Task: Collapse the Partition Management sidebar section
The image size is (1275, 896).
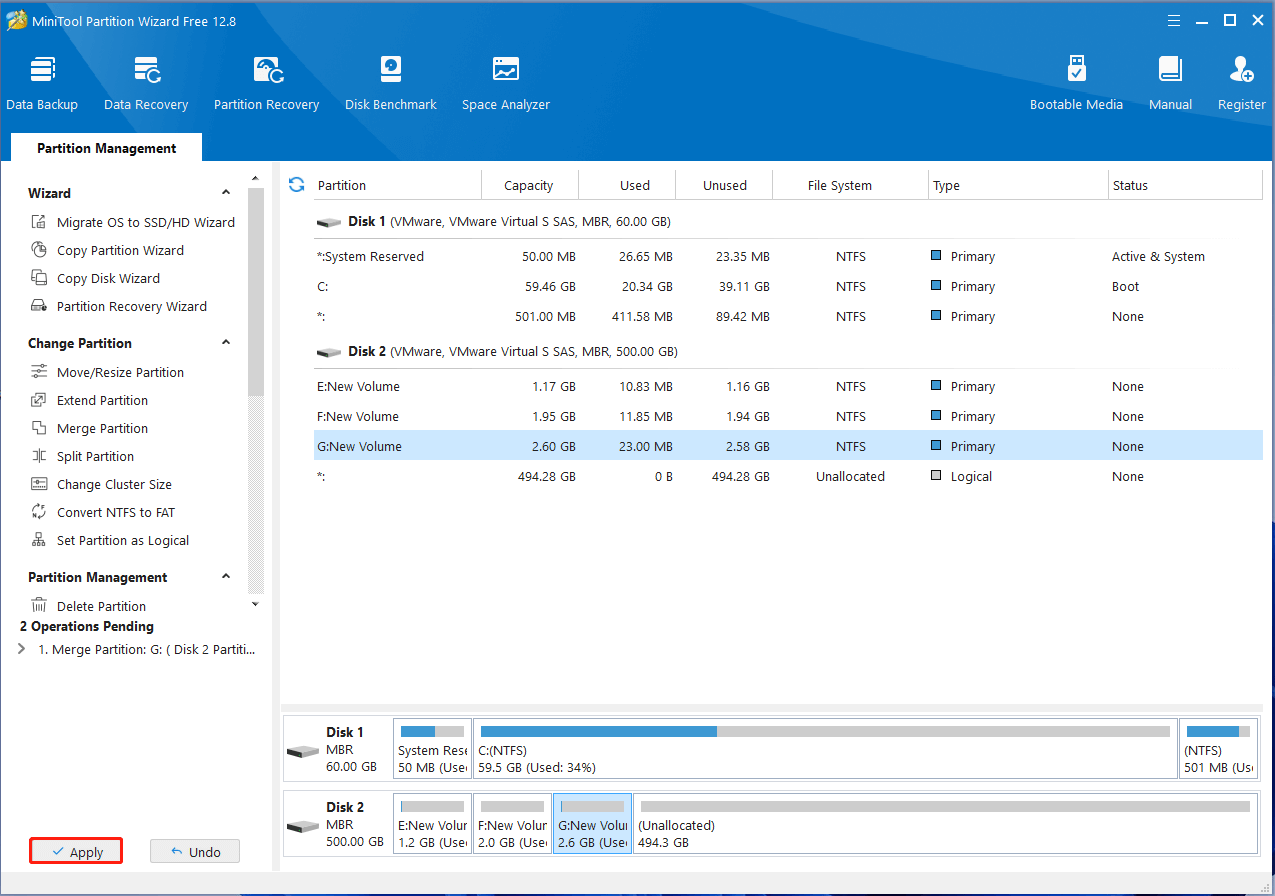Action: [226, 577]
